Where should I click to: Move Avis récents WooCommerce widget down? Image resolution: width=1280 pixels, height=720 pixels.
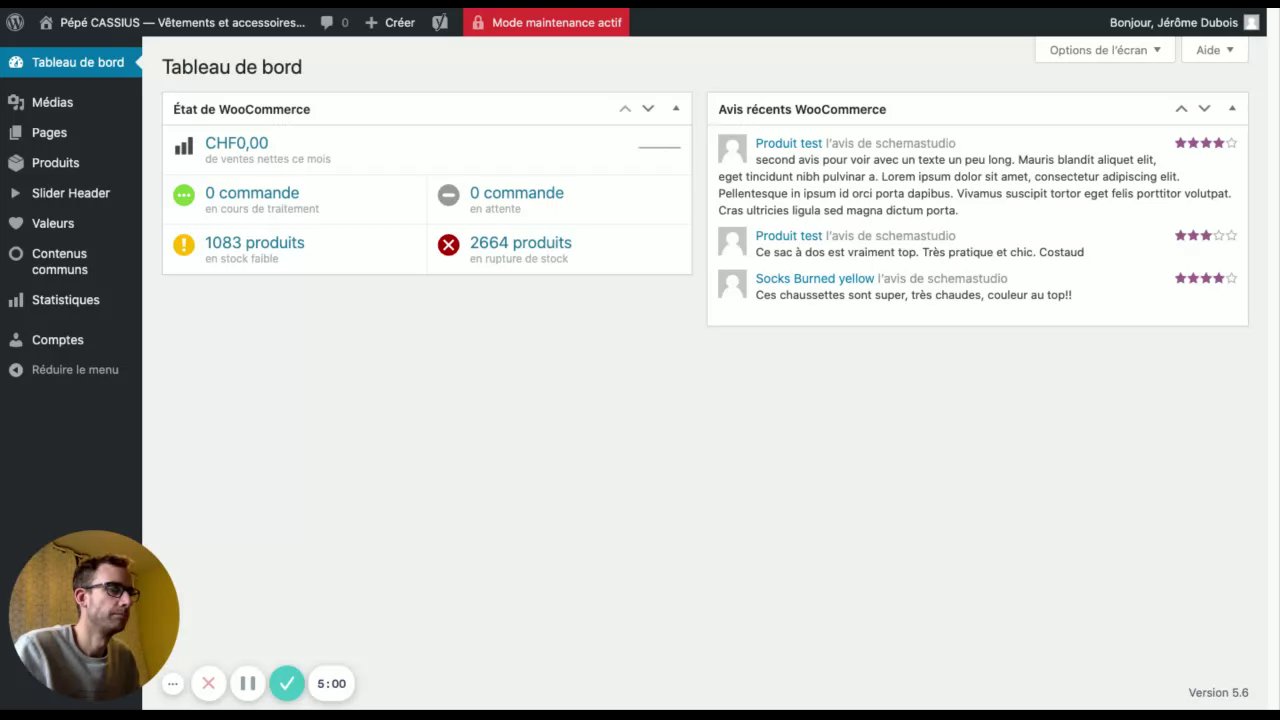pos(1204,109)
